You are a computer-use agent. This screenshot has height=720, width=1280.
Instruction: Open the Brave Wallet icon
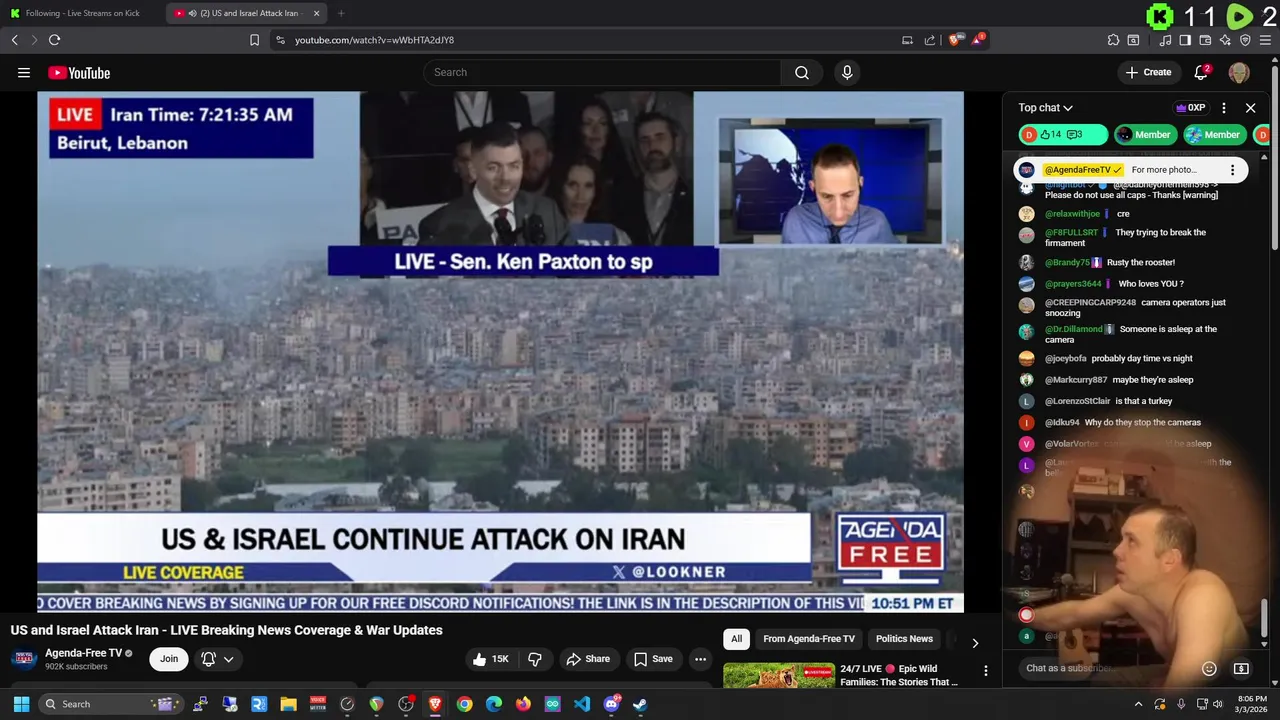click(x=1205, y=40)
